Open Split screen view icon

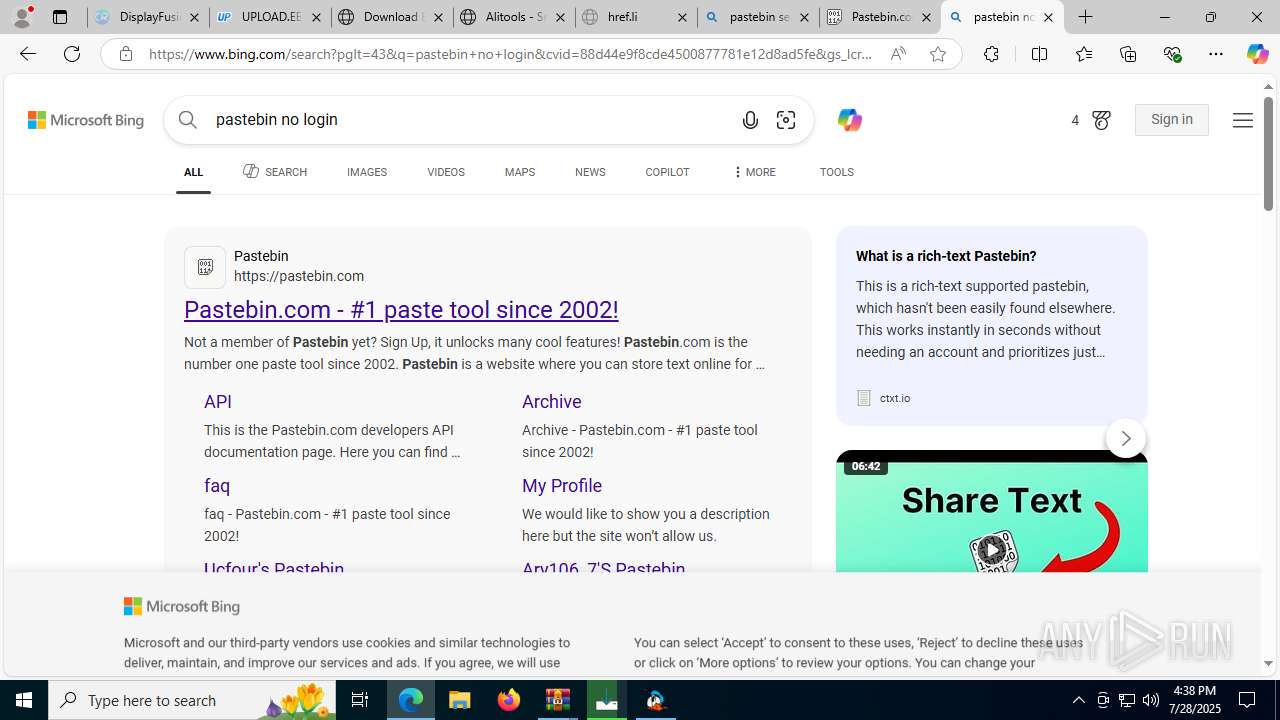click(1039, 54)
